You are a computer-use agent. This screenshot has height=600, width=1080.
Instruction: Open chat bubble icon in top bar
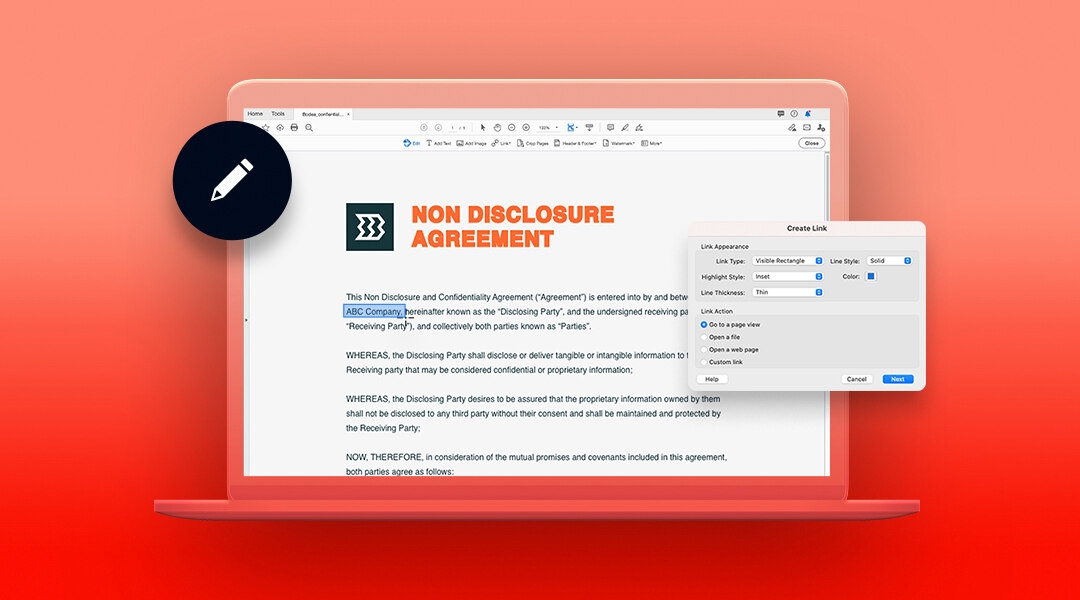click(x=780, y=114)
